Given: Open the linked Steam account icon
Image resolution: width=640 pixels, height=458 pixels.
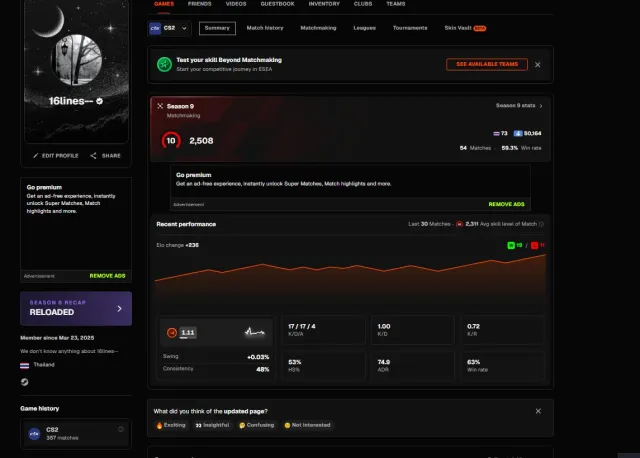Looking at the screenshot, I should click(24, 382).
